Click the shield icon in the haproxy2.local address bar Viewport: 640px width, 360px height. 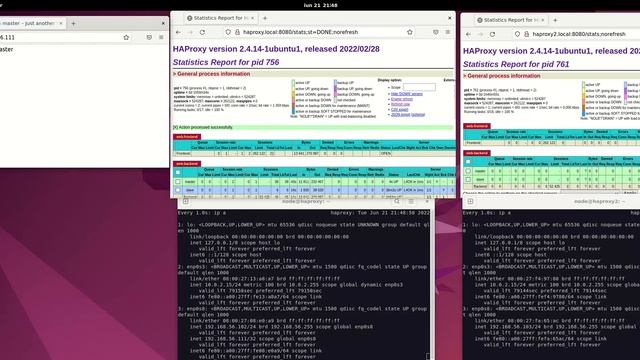pos(518,34)
